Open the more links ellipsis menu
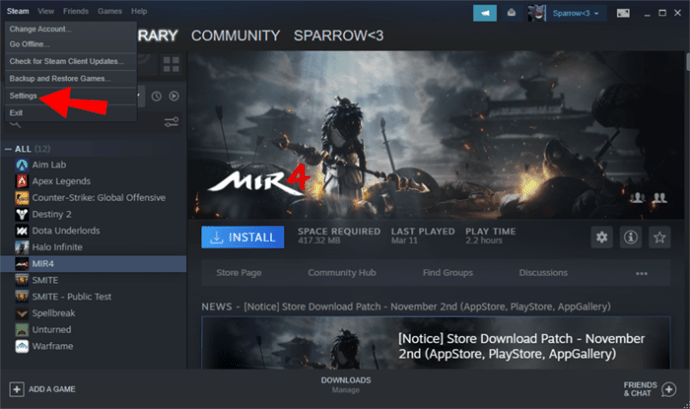The height and width of the screenshot is (409, 690). coord(642,273)
